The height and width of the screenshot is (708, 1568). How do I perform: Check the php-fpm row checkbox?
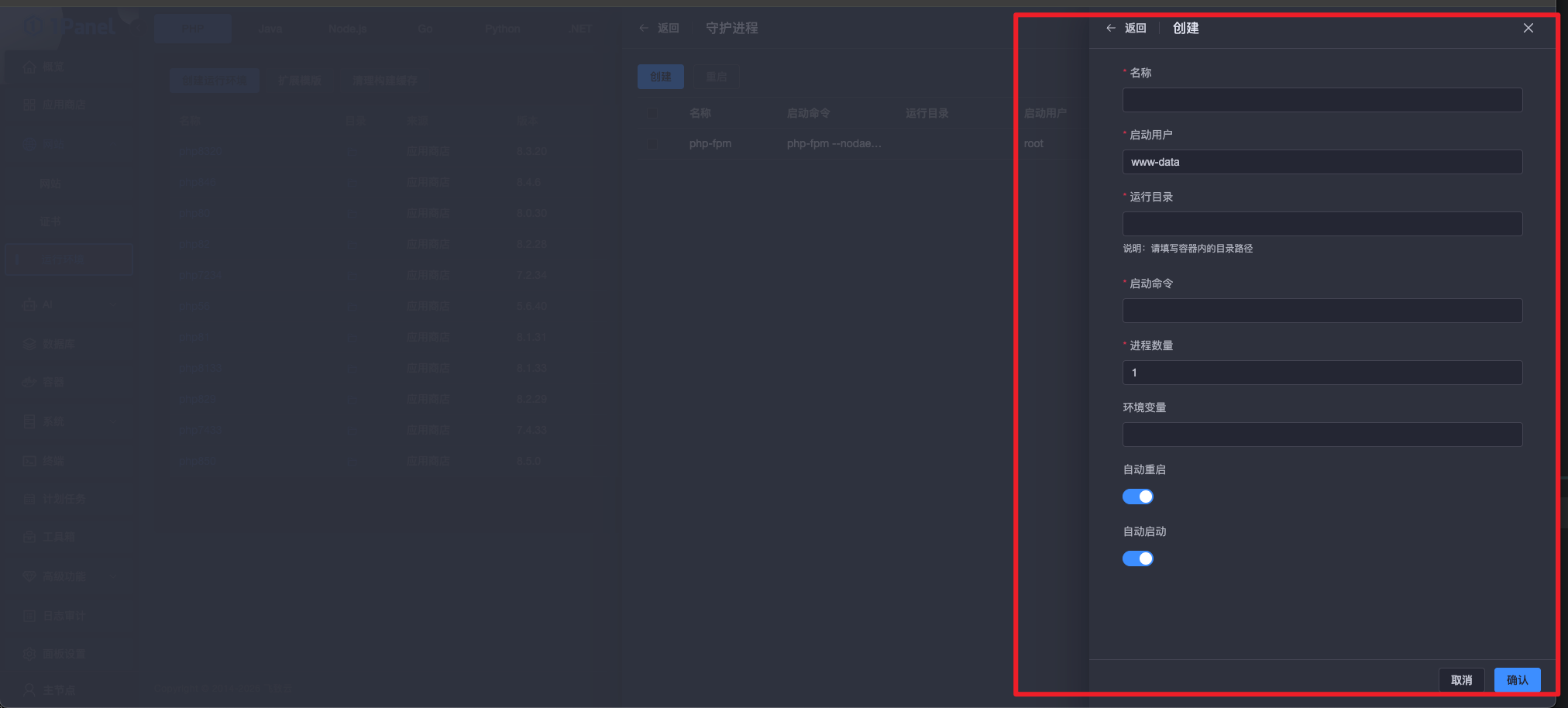[x=653, y=144]
